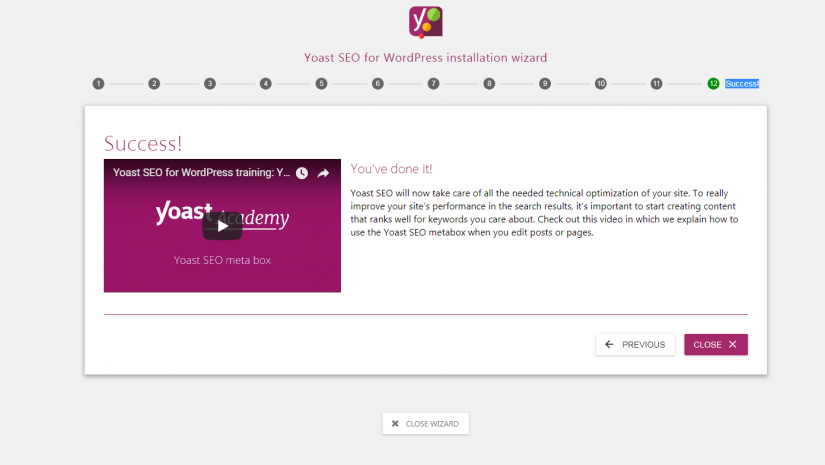Click the Success! heading

[143, 143]
